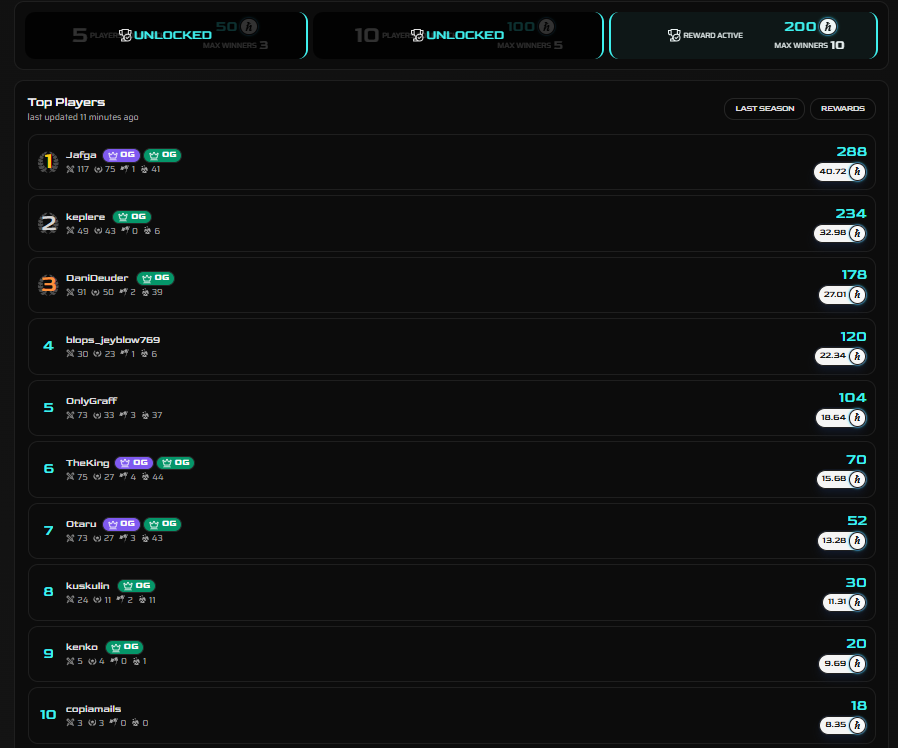
Task: Click TheKing's score of 70
Action: 856,460
